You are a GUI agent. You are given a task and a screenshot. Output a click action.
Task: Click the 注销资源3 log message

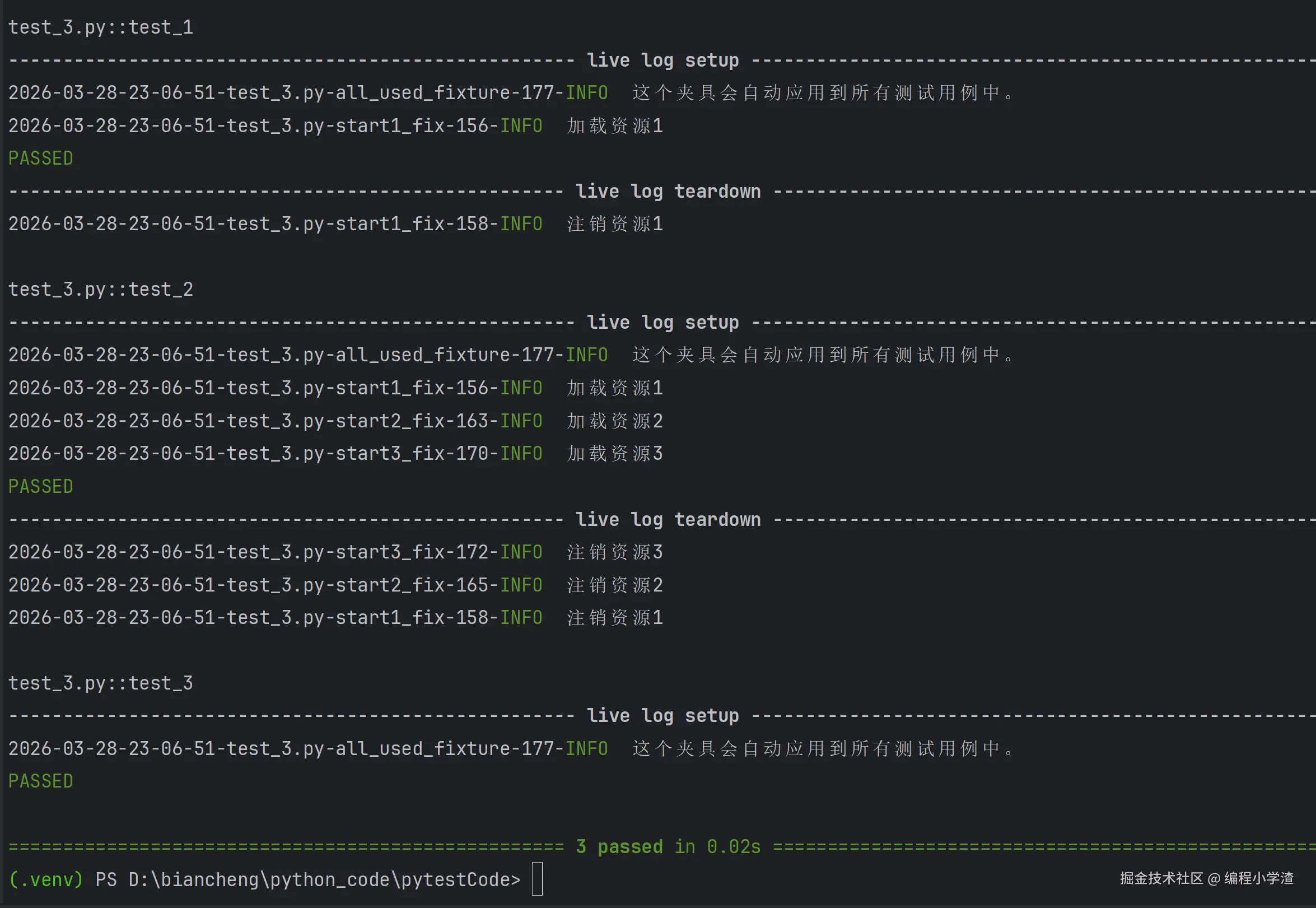(615, 552)
